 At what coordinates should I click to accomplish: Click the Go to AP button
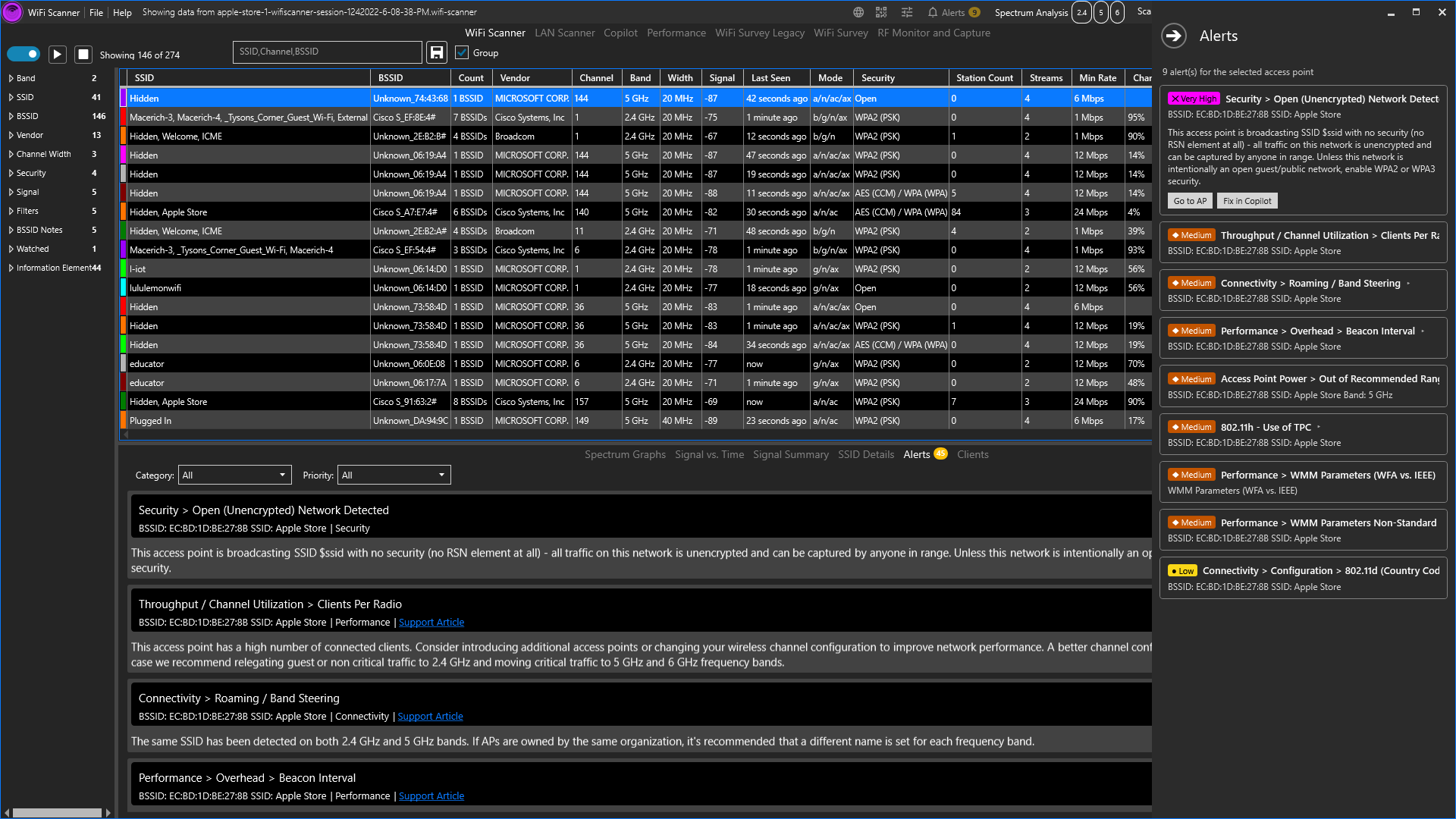[x=1190, y=201]
